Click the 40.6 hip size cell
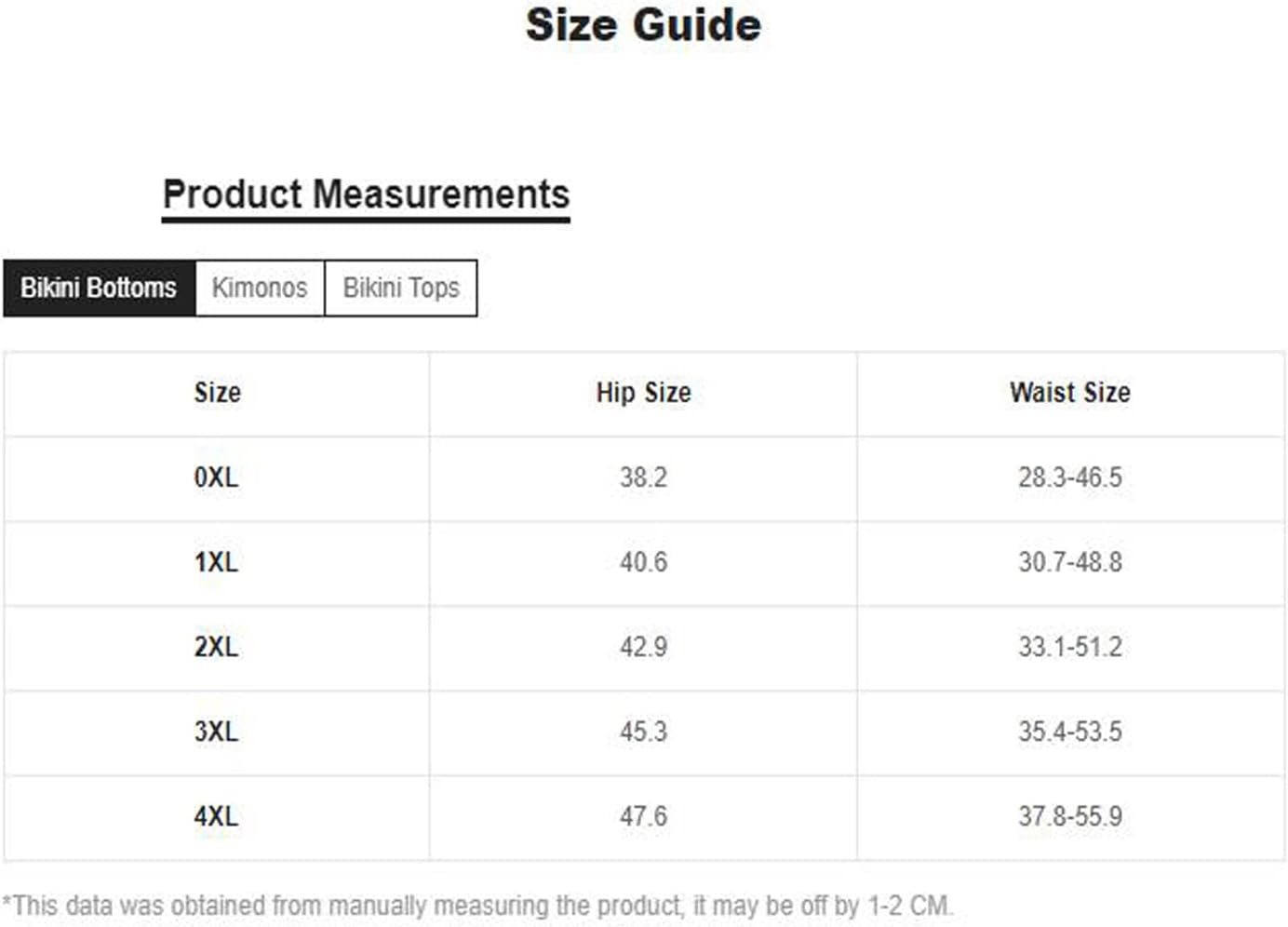 click(643, 562)
